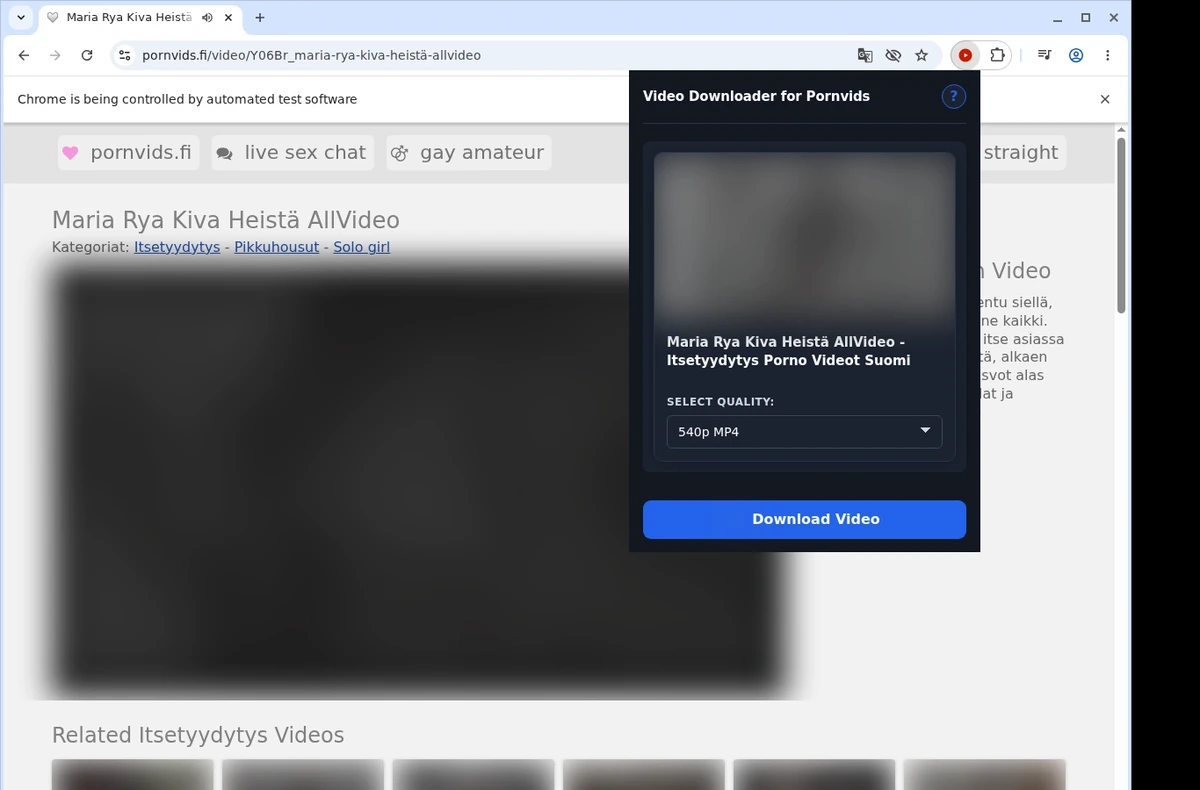The height and width of the screenshot is (790, 1200).
Task: Open a new browser tab
Action: tap(260, 17)
